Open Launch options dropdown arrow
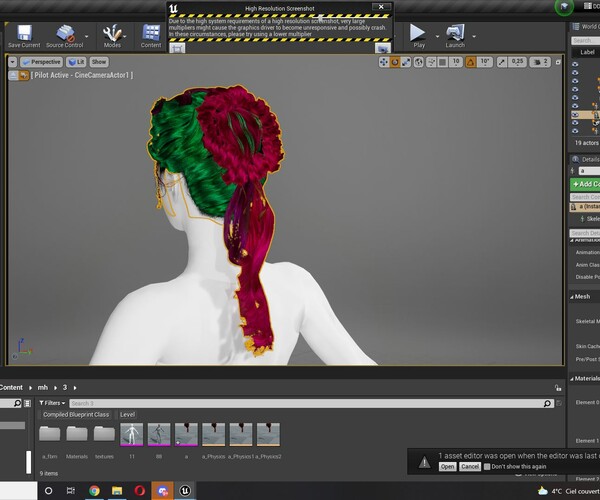600x500 pixels. (474, 36)
